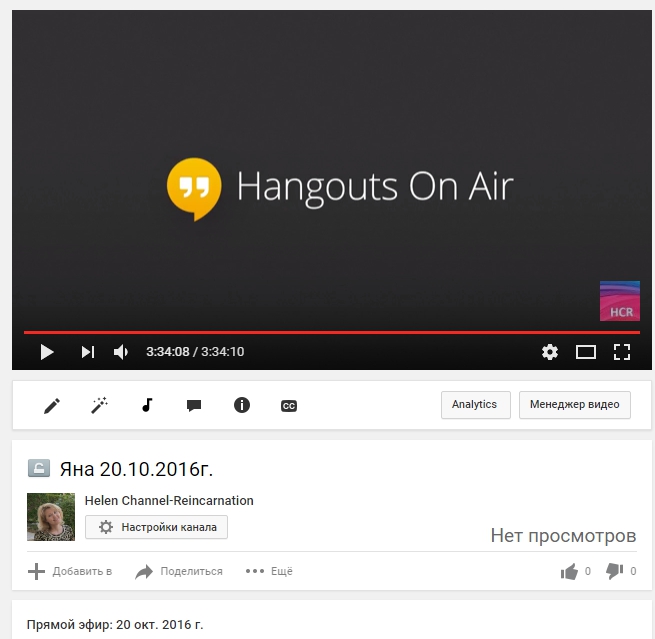Open the cards info icon
Viewport: 655px width, 639px height.
241,405
